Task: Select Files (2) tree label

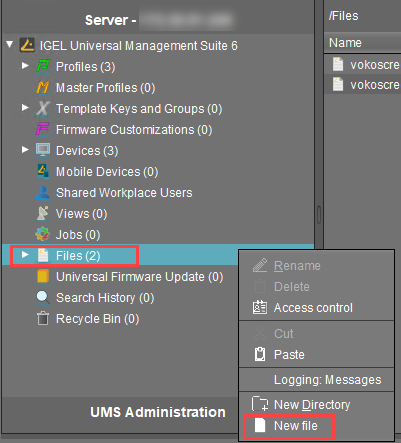Action: [x=78, y=256]
